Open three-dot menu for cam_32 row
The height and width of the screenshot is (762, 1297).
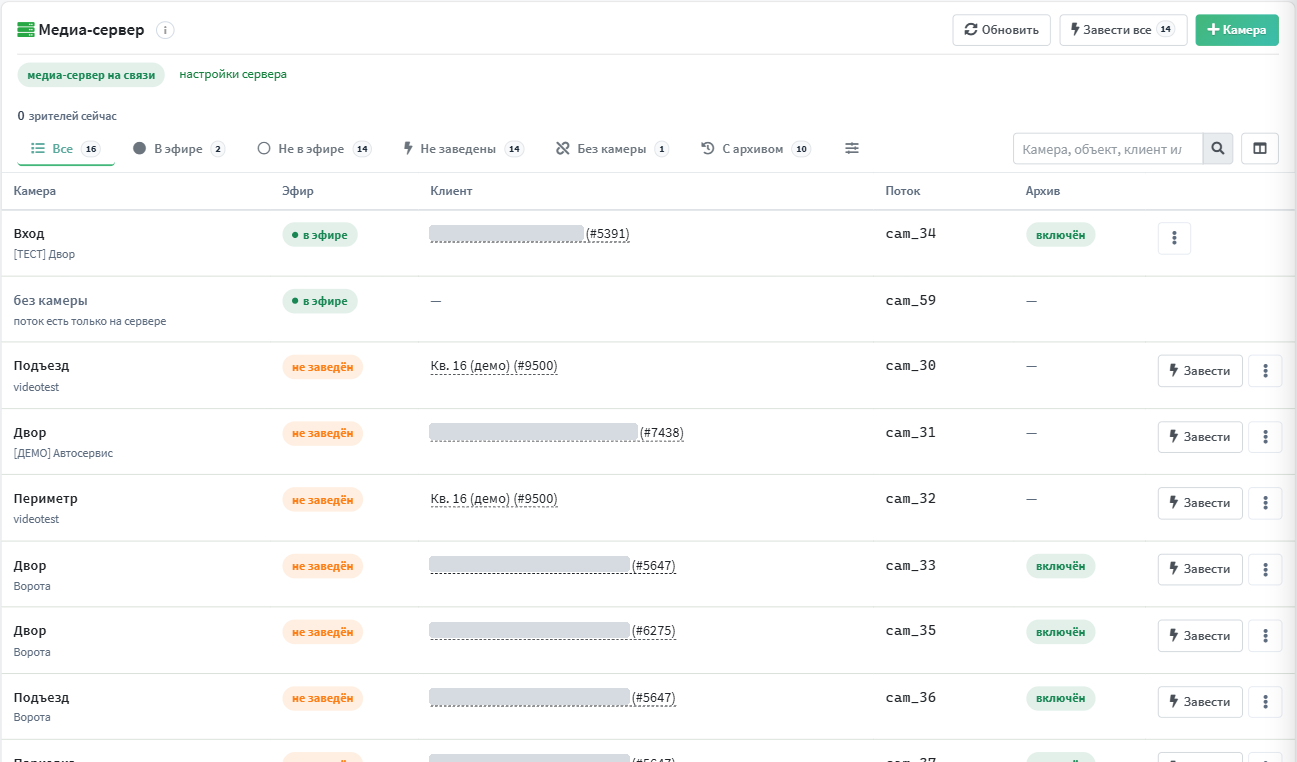(x=1265, y=503)
